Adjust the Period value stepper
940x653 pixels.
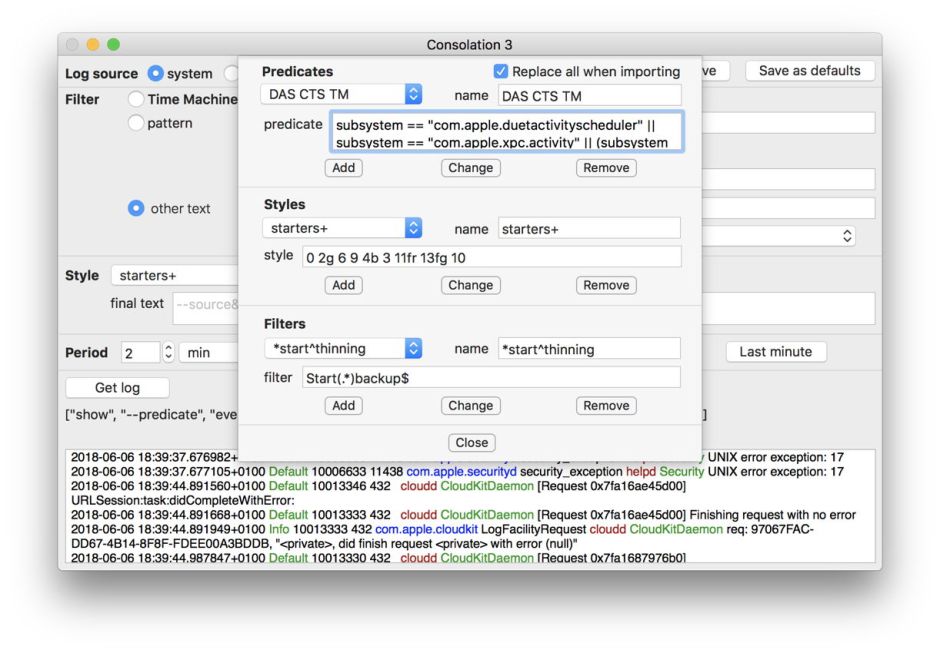tap(168, 352)
